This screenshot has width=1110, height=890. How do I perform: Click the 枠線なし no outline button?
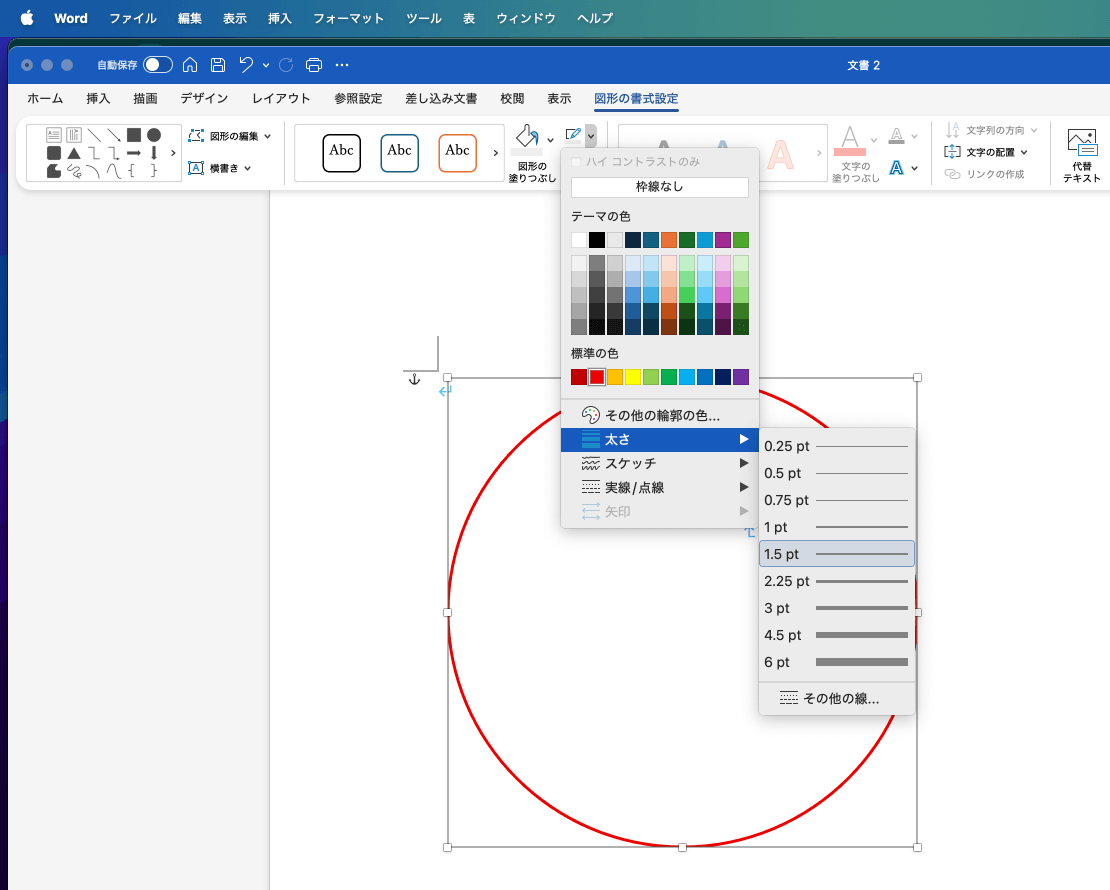660,187
